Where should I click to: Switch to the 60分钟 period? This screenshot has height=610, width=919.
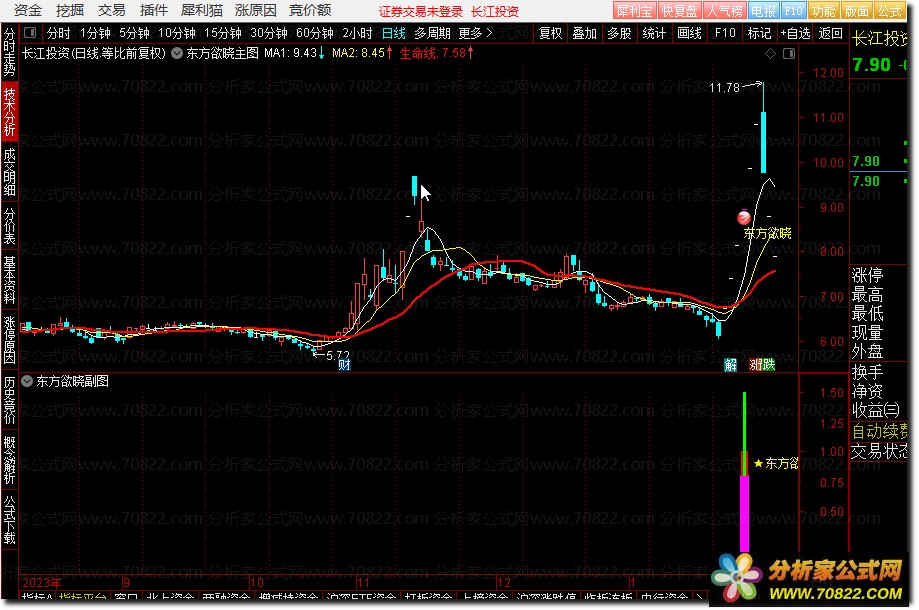pyautogui.click(x=315, y=33)
